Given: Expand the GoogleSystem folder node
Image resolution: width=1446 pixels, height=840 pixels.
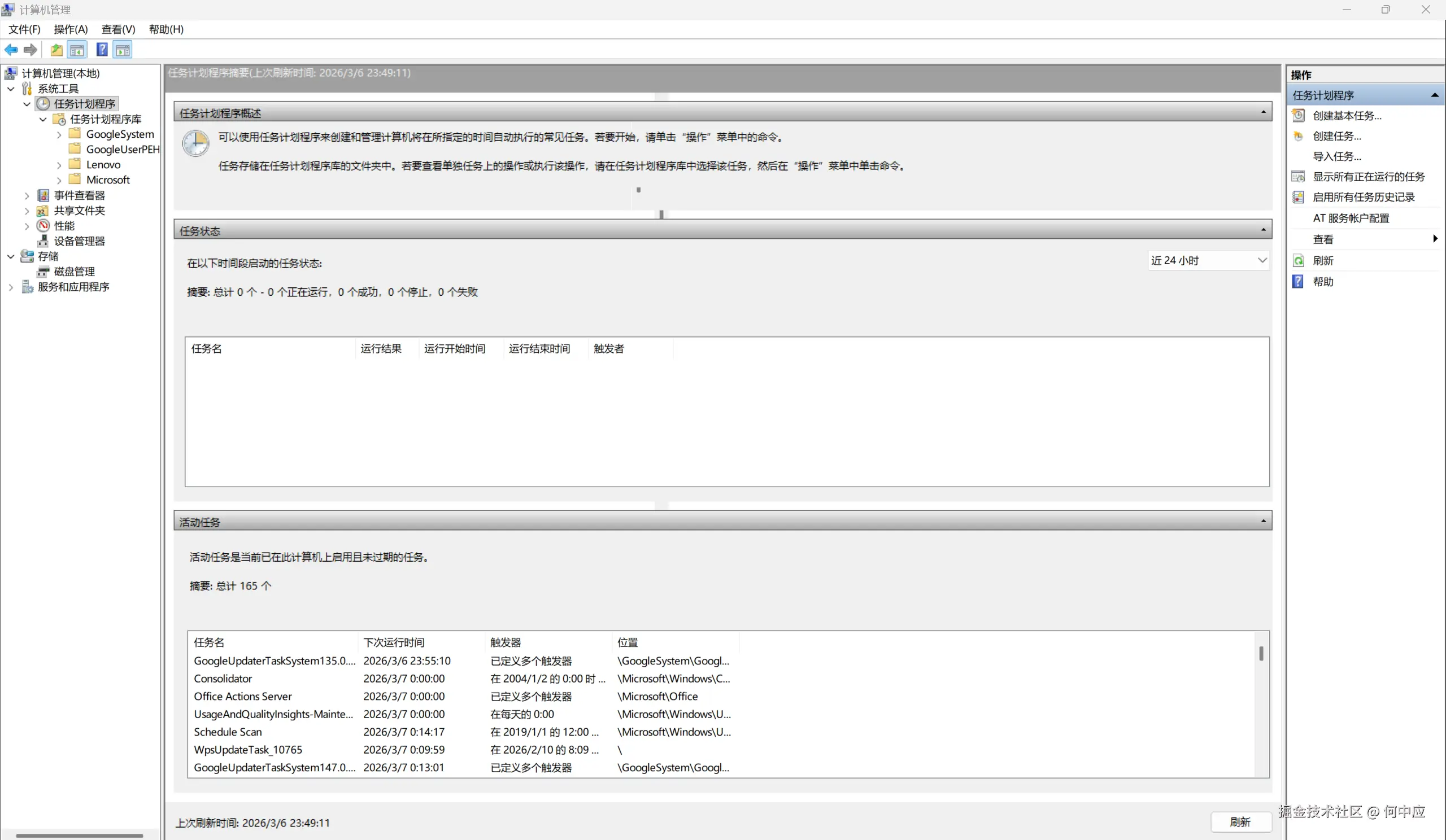Looking at the screenshot, I should [x=59, y=135].
